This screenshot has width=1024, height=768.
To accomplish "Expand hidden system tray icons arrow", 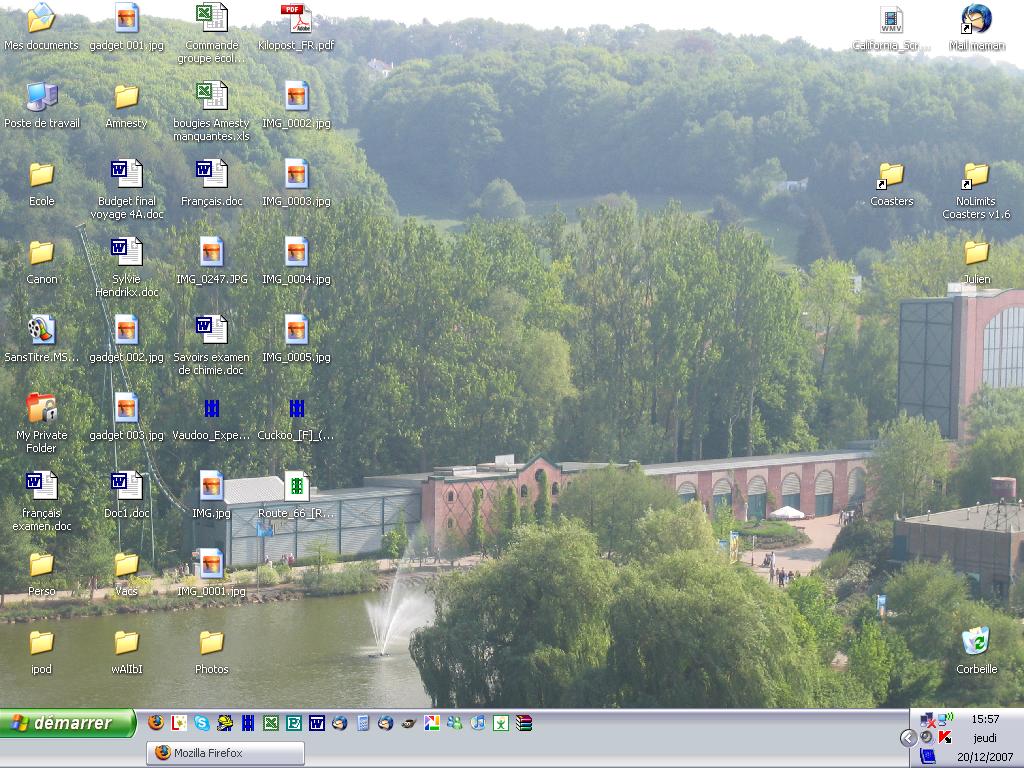I will 908,738.
